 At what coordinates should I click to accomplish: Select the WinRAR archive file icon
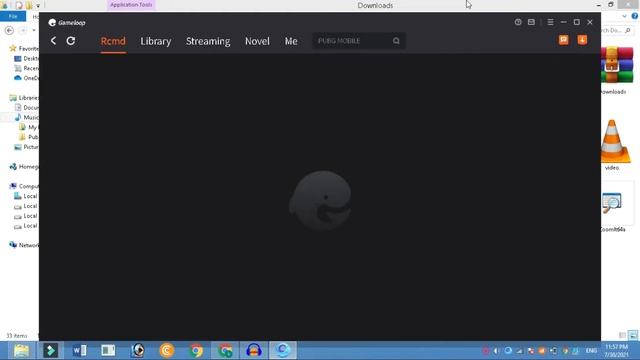point(617,65)
